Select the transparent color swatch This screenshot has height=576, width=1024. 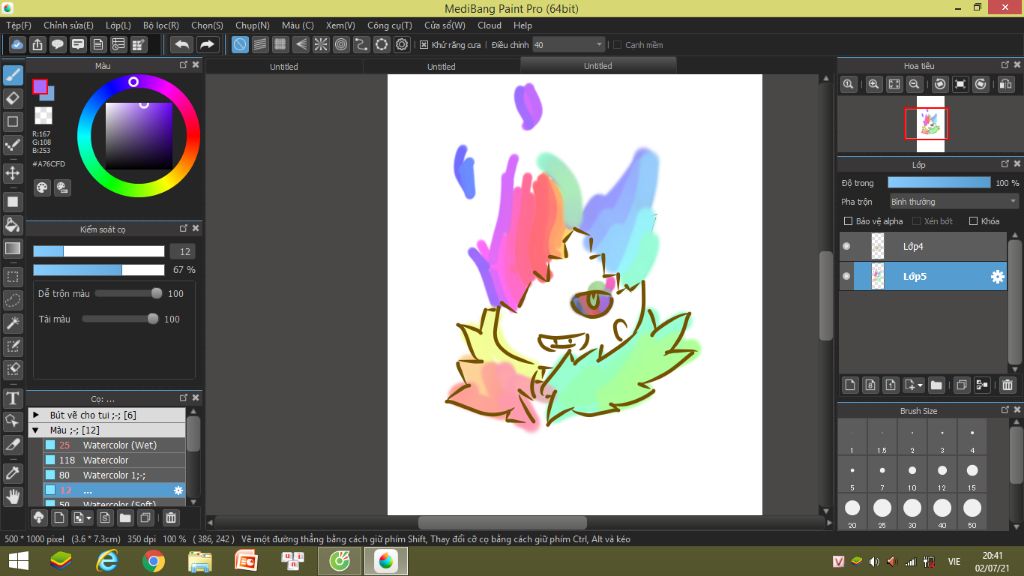point(43,116)
